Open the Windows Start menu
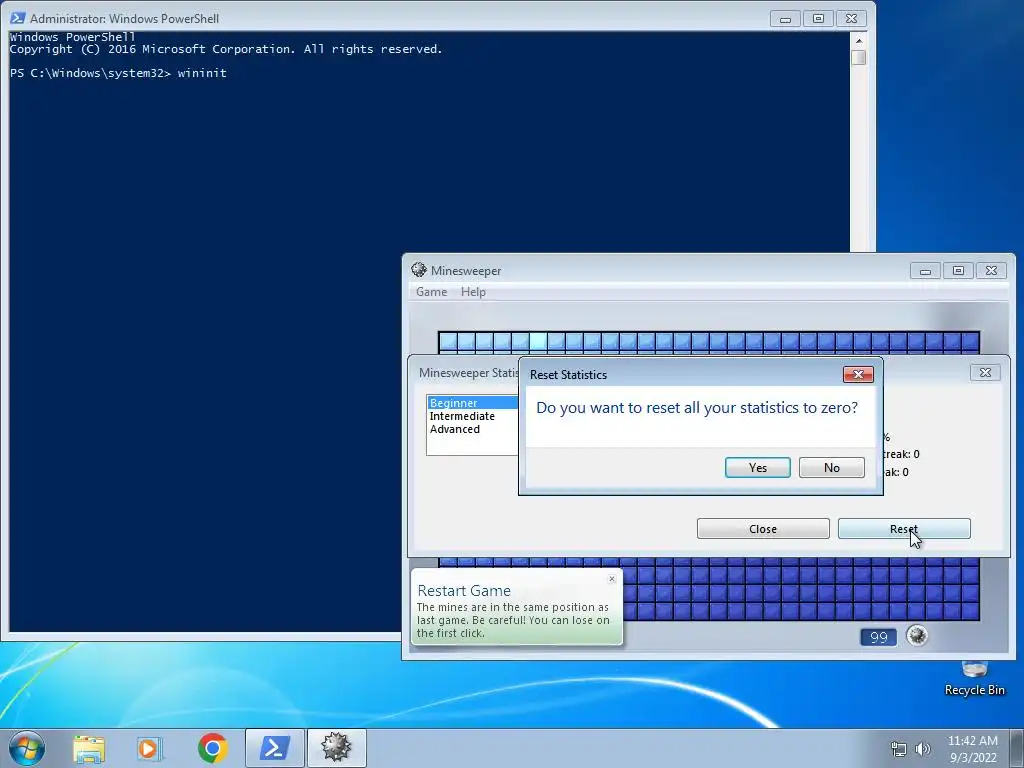 pyautogui.click(x=27, y=748)
